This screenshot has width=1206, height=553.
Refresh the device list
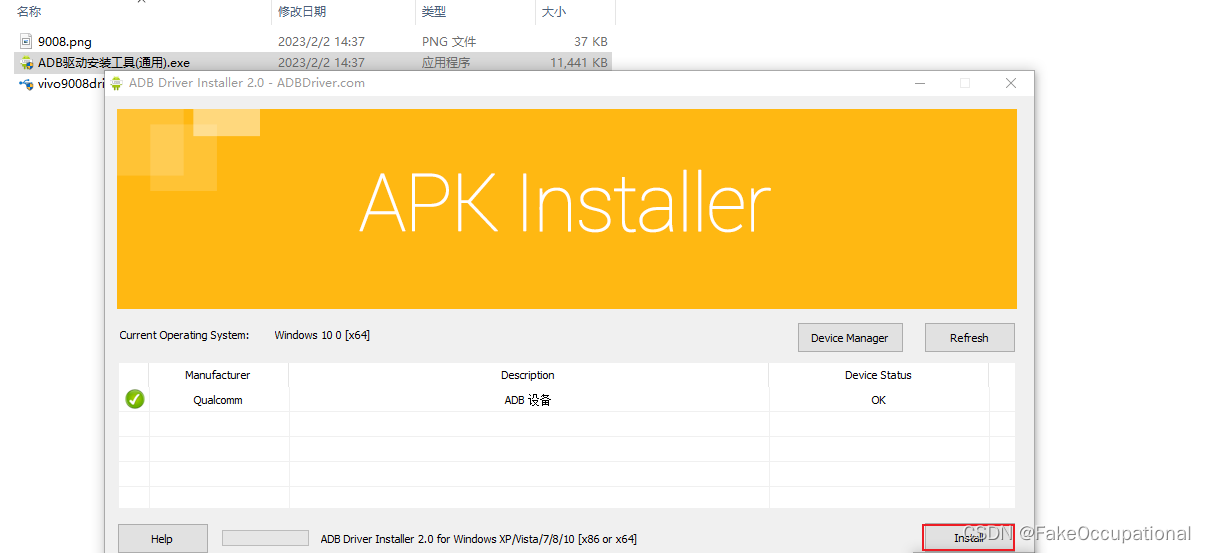point(969,338)
